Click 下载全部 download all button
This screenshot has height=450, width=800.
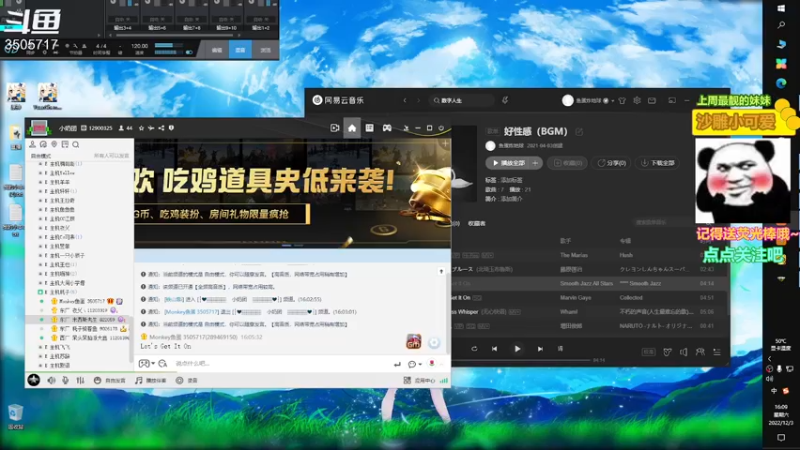click(658, 163)
